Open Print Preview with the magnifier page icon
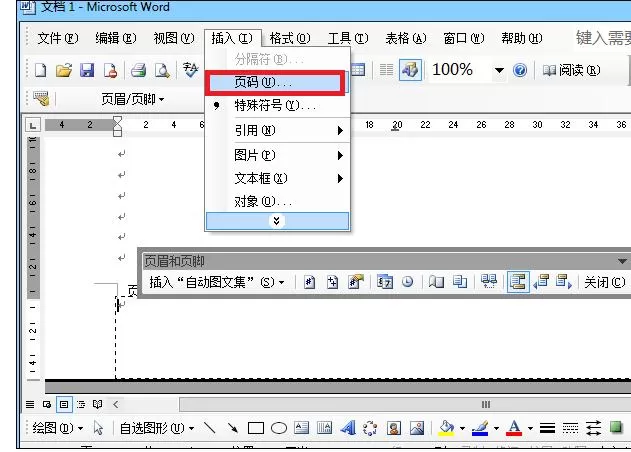Screen dimensions: 631x452 [x=162, y=70]
